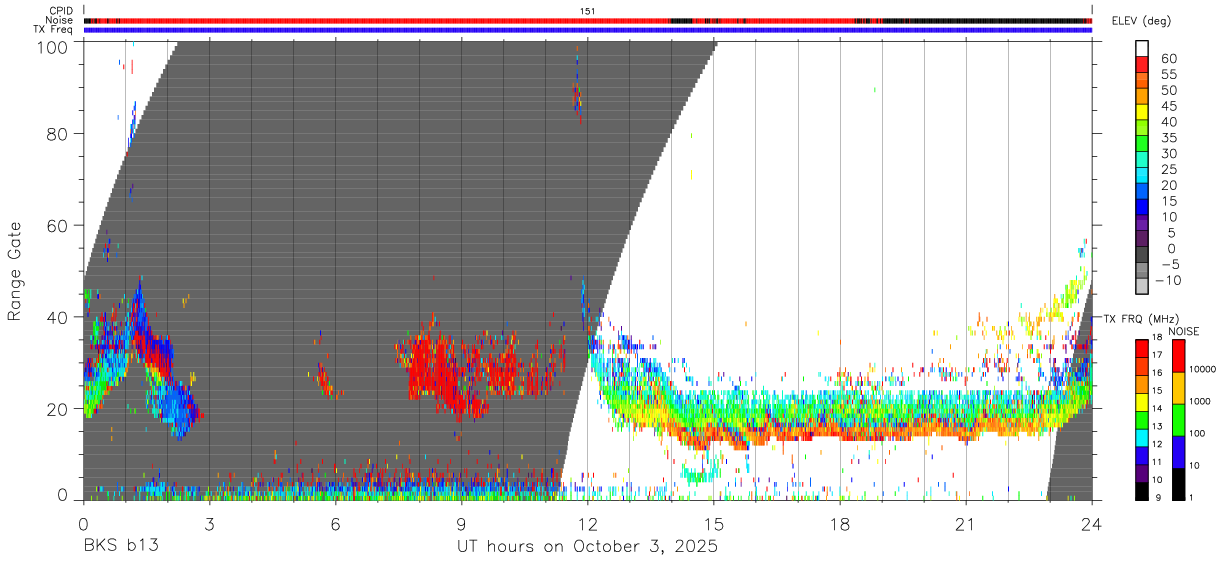Click the 11 label on TX FRQ legend
Viewport: 1228px width, 567px height.
(x=1158, y=463)
